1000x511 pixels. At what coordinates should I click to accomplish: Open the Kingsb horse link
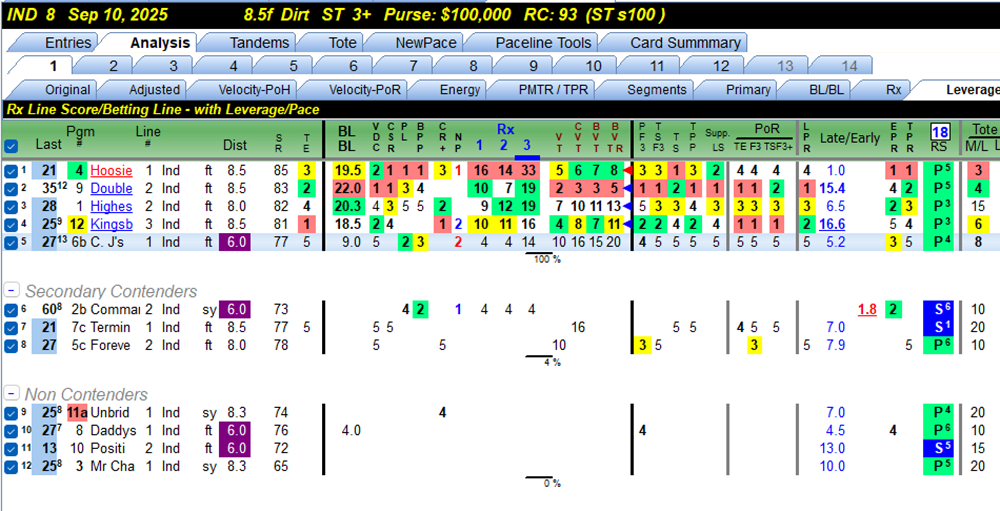(x=112, y=224)
